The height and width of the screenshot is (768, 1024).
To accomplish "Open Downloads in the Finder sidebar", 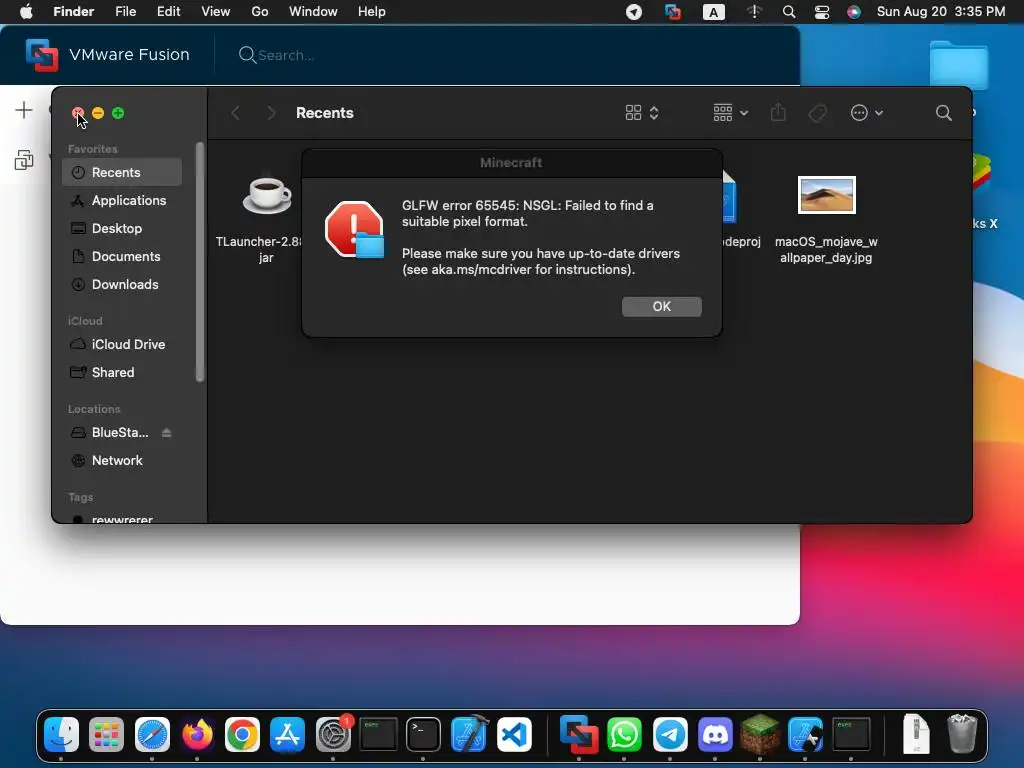I will (121, 284).
